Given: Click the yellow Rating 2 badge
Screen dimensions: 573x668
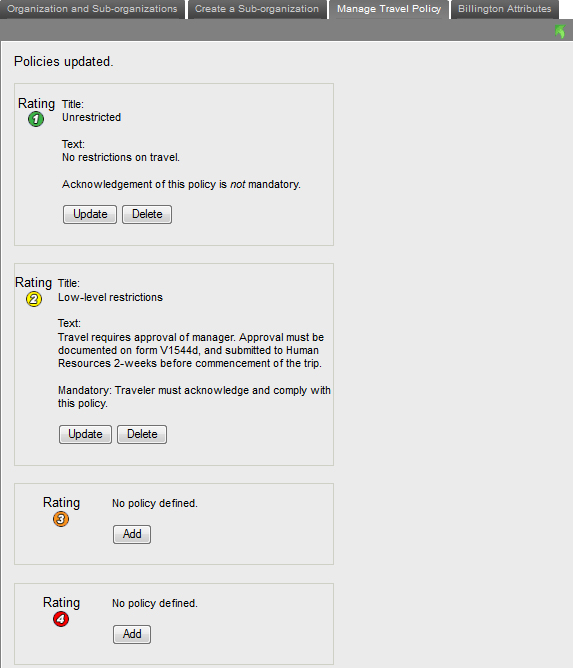Looking at the screenshot, I should click(34, 299).
